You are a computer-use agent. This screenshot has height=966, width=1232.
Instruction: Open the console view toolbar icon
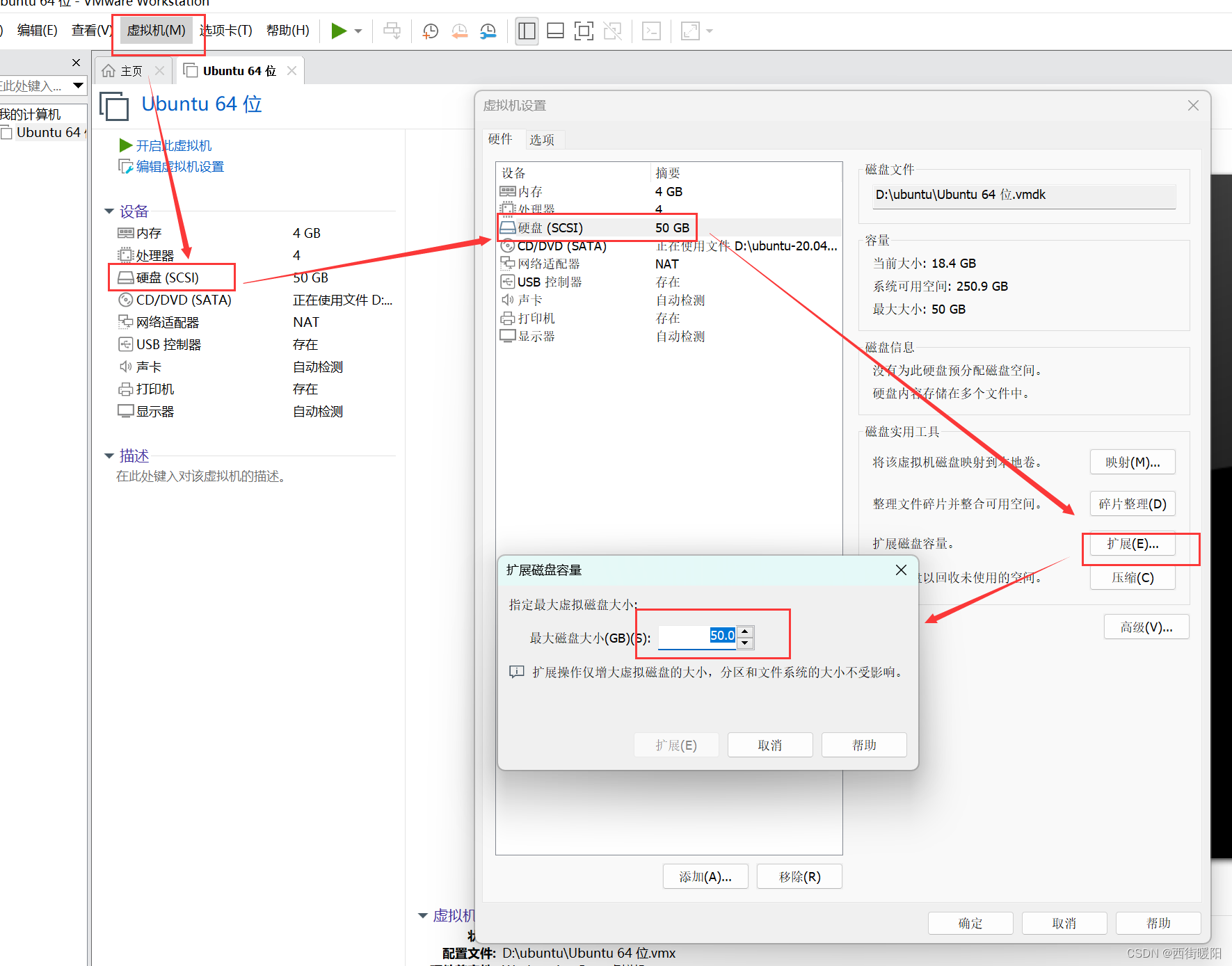click(x=651, y=31)
